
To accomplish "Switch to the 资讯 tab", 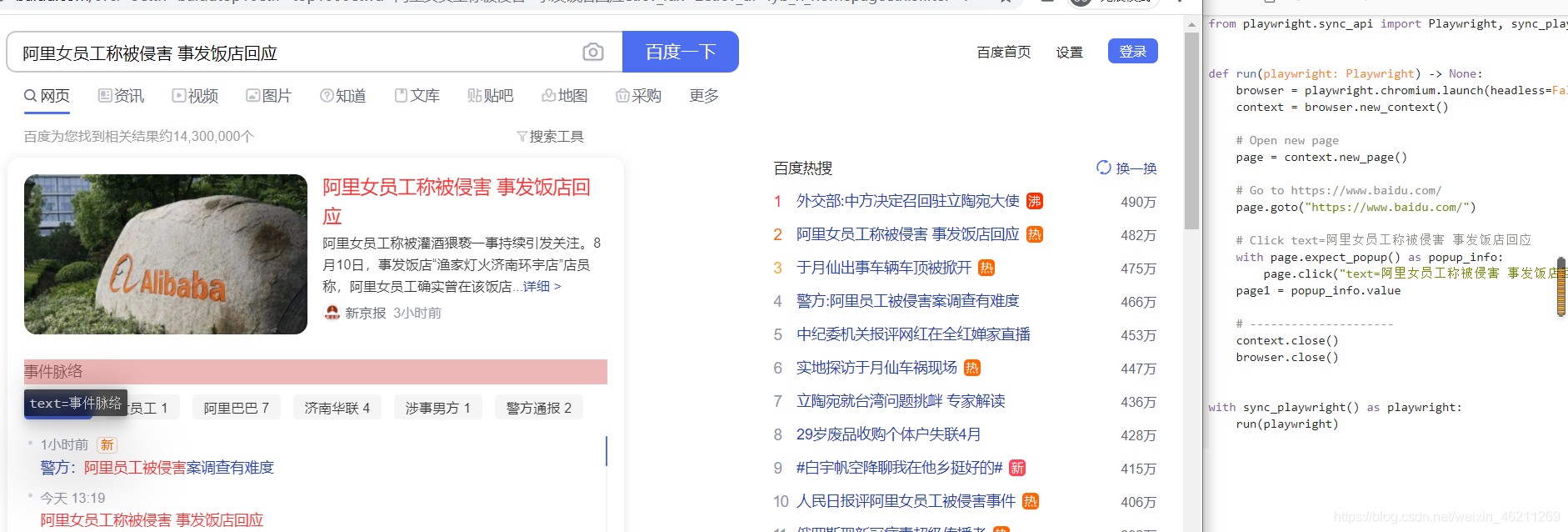I will point(121,96).
